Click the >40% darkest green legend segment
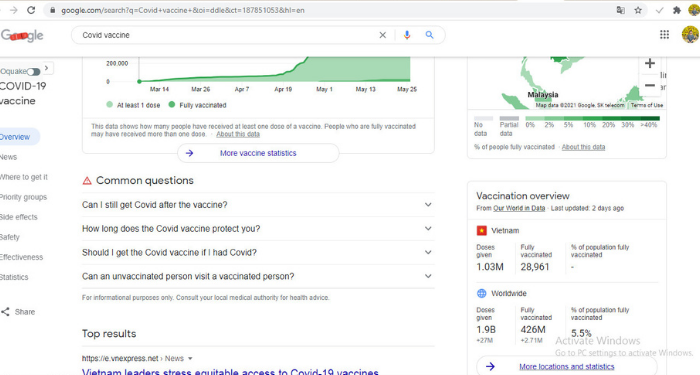Image resolution: width=700 pixels, height=375 pixels. coord(650,118)
